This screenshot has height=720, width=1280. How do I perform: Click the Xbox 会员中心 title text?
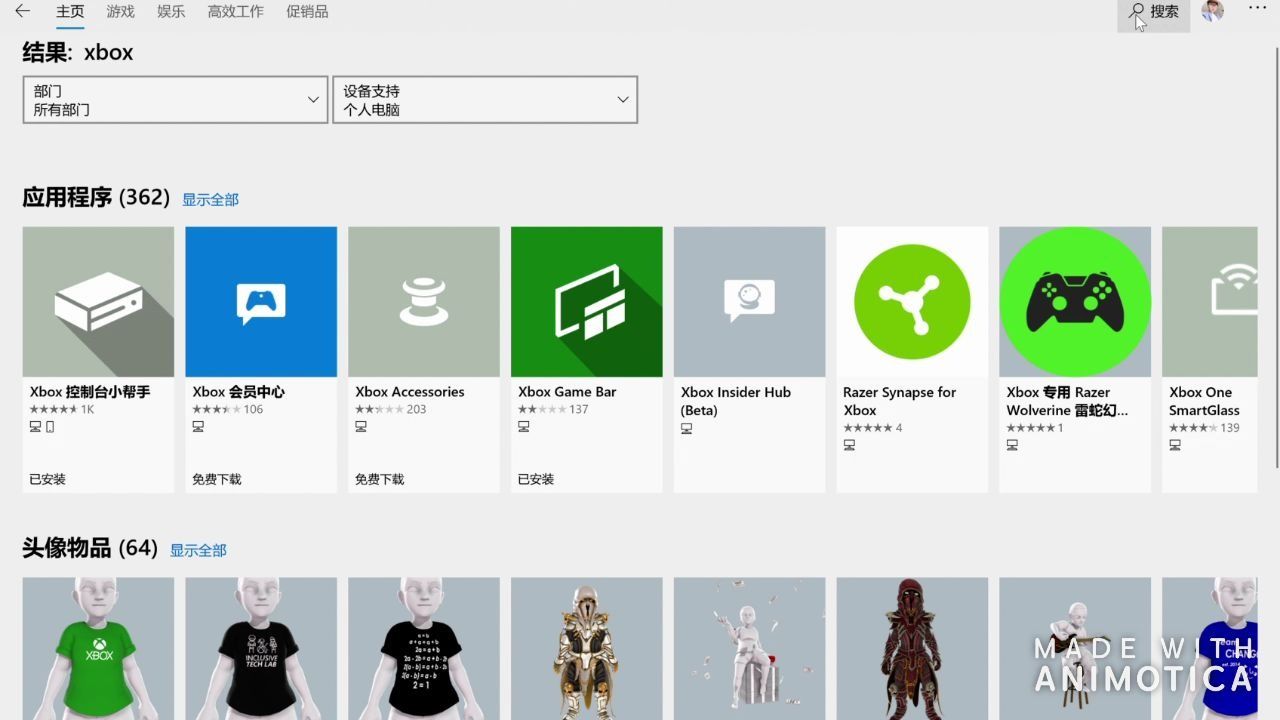239,392
